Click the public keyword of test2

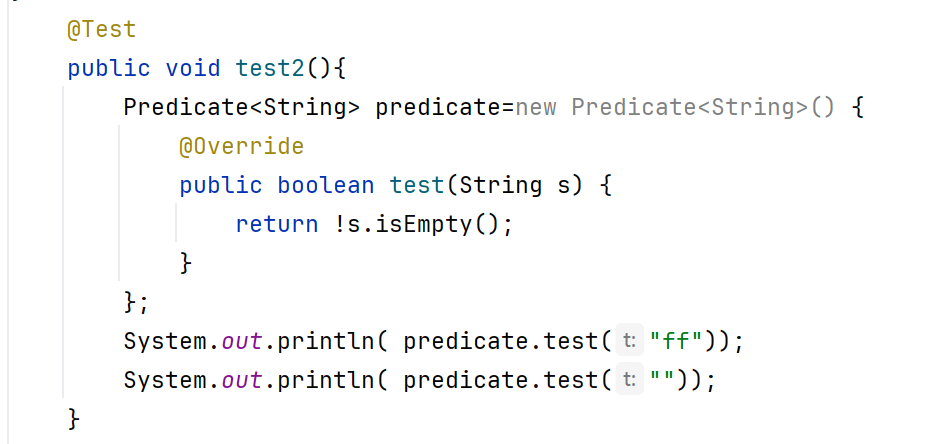point(109,68)
